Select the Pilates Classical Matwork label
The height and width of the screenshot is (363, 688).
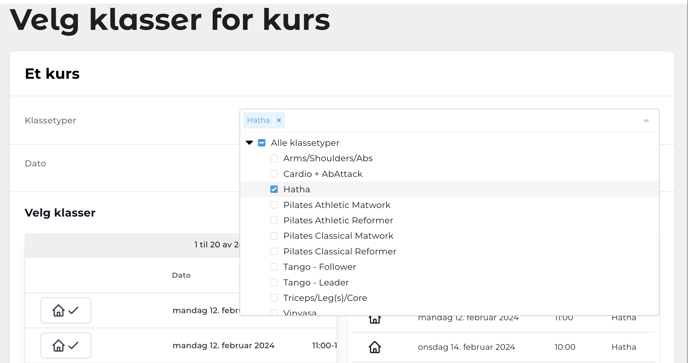pos(338,236)
